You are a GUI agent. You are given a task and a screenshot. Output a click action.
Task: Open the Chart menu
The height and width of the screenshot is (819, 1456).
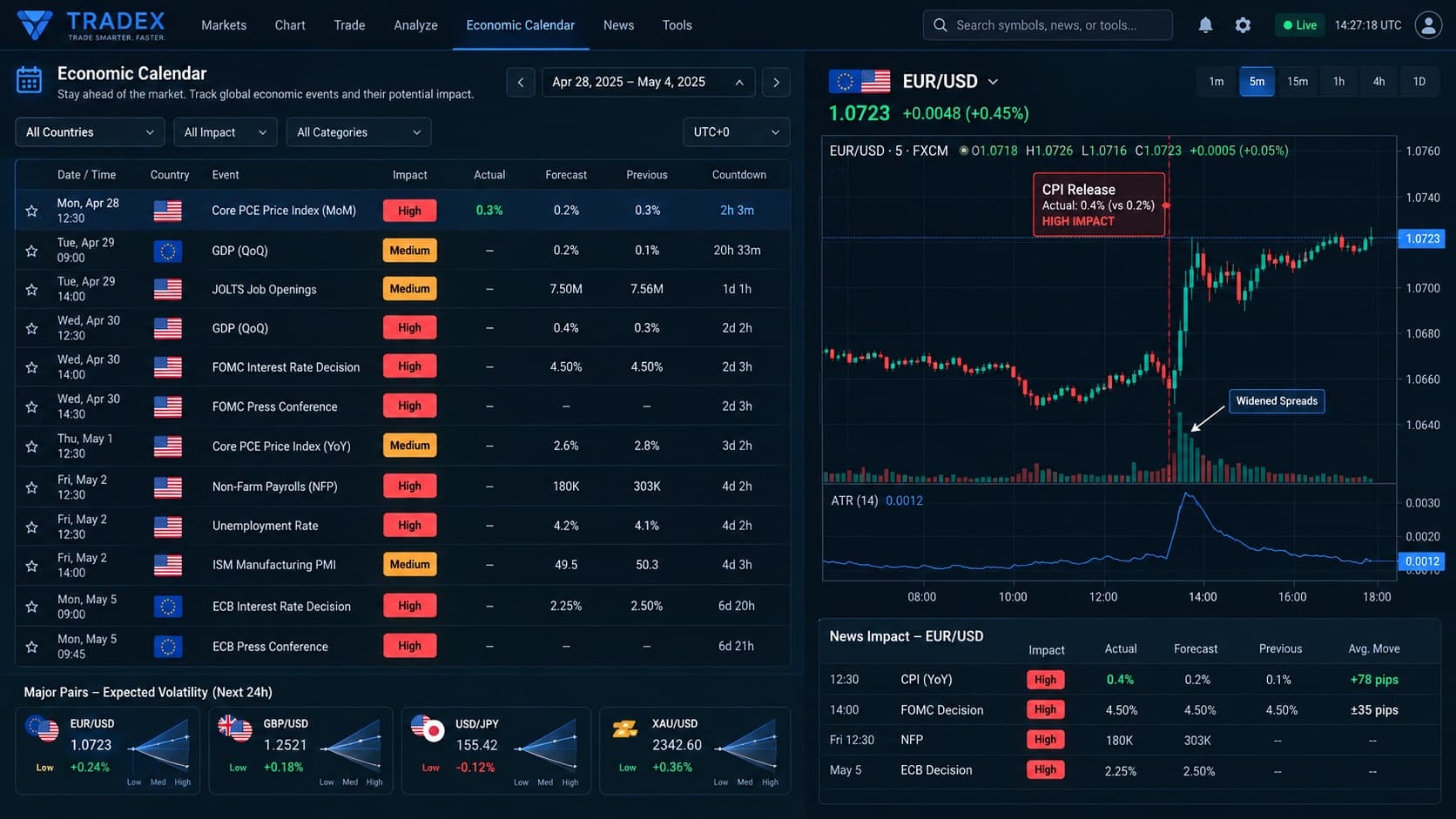click(x=290, y=25)
